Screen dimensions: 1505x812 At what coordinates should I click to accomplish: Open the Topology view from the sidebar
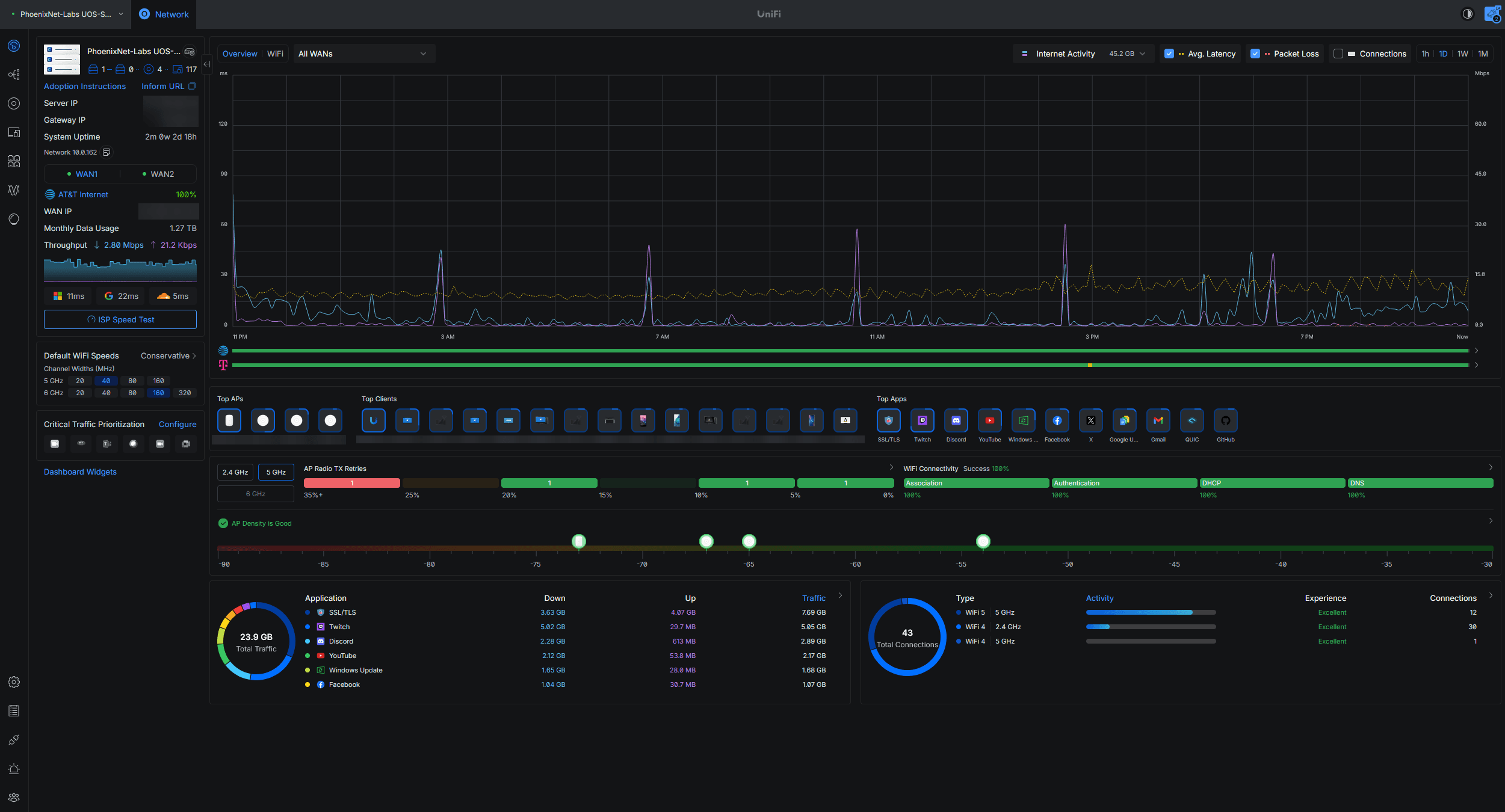pos(13,74)
